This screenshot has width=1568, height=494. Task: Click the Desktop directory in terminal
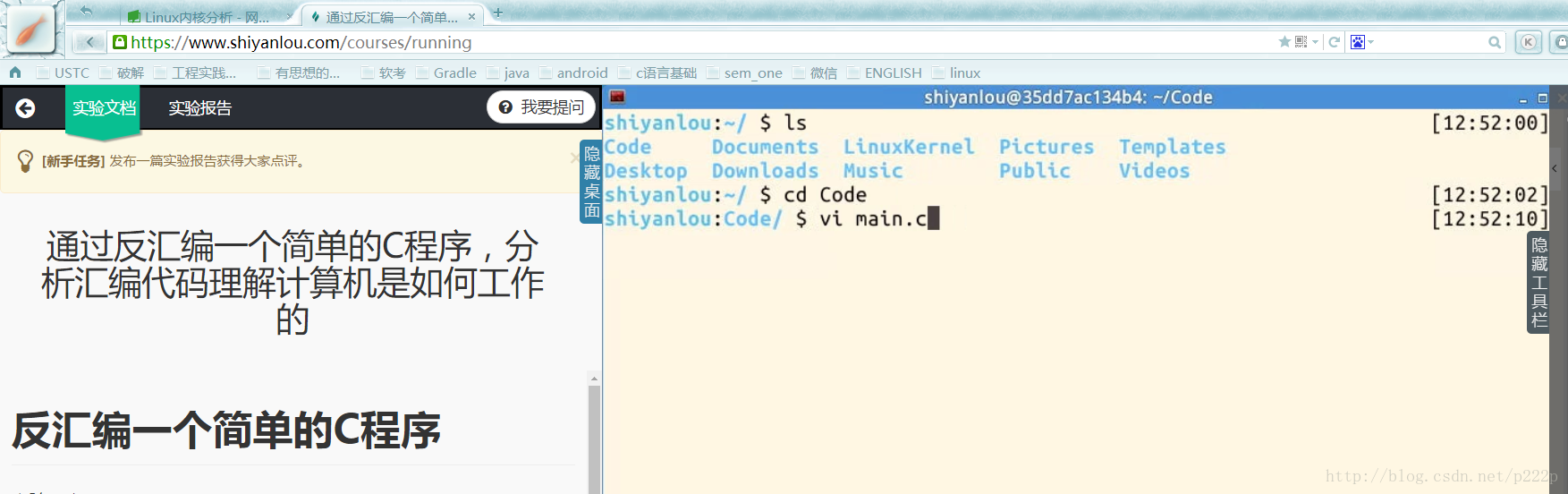[x=646, y=171]
